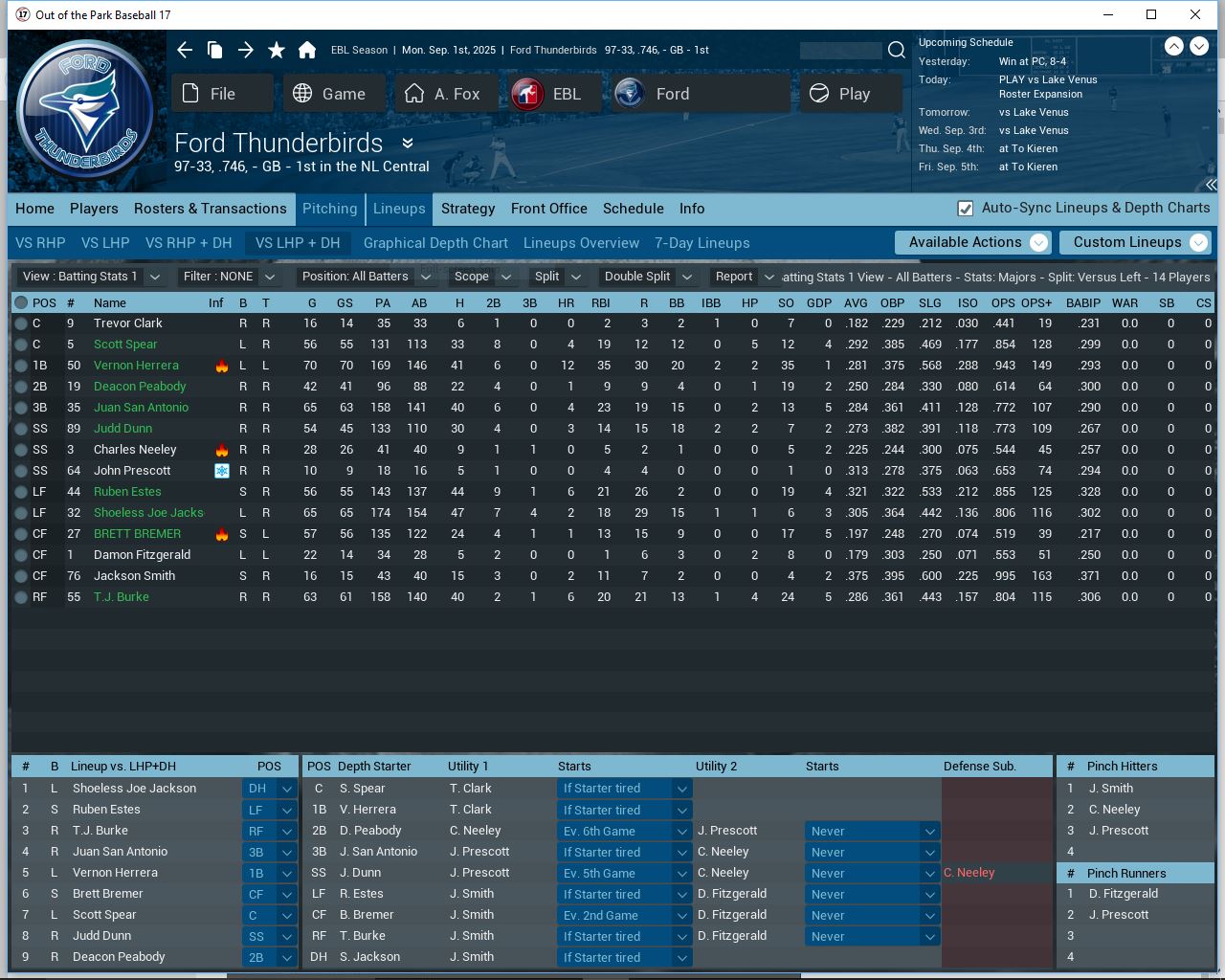
Task: Click the search magnifier icon
Action: [x=897, y=50]
